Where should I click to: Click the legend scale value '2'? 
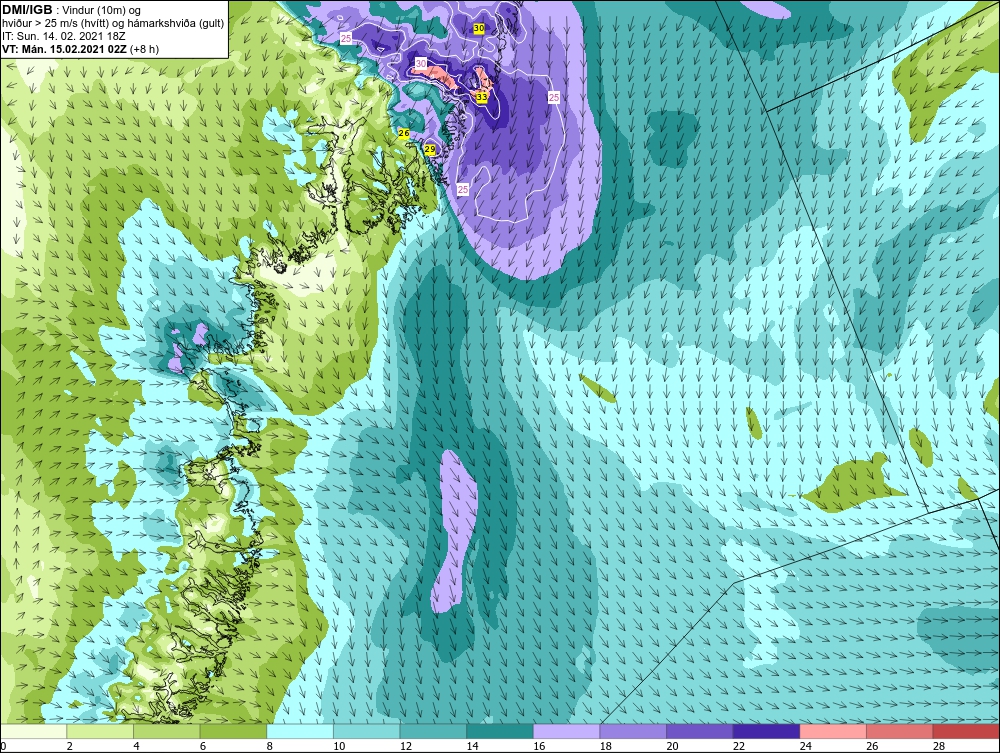click(70, 746)
